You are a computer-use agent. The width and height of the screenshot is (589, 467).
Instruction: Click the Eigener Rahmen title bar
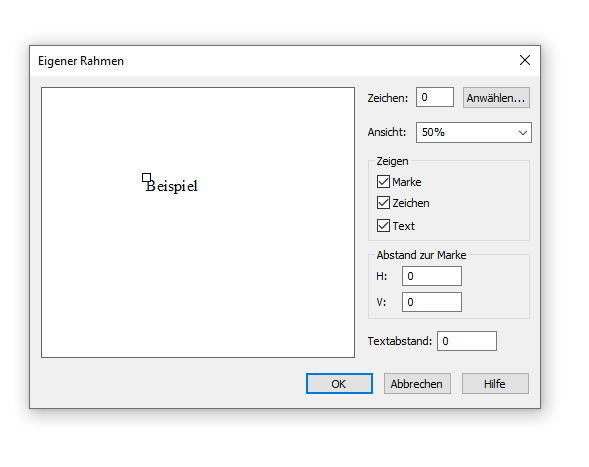pyautogui.click(x=263, y=61)
